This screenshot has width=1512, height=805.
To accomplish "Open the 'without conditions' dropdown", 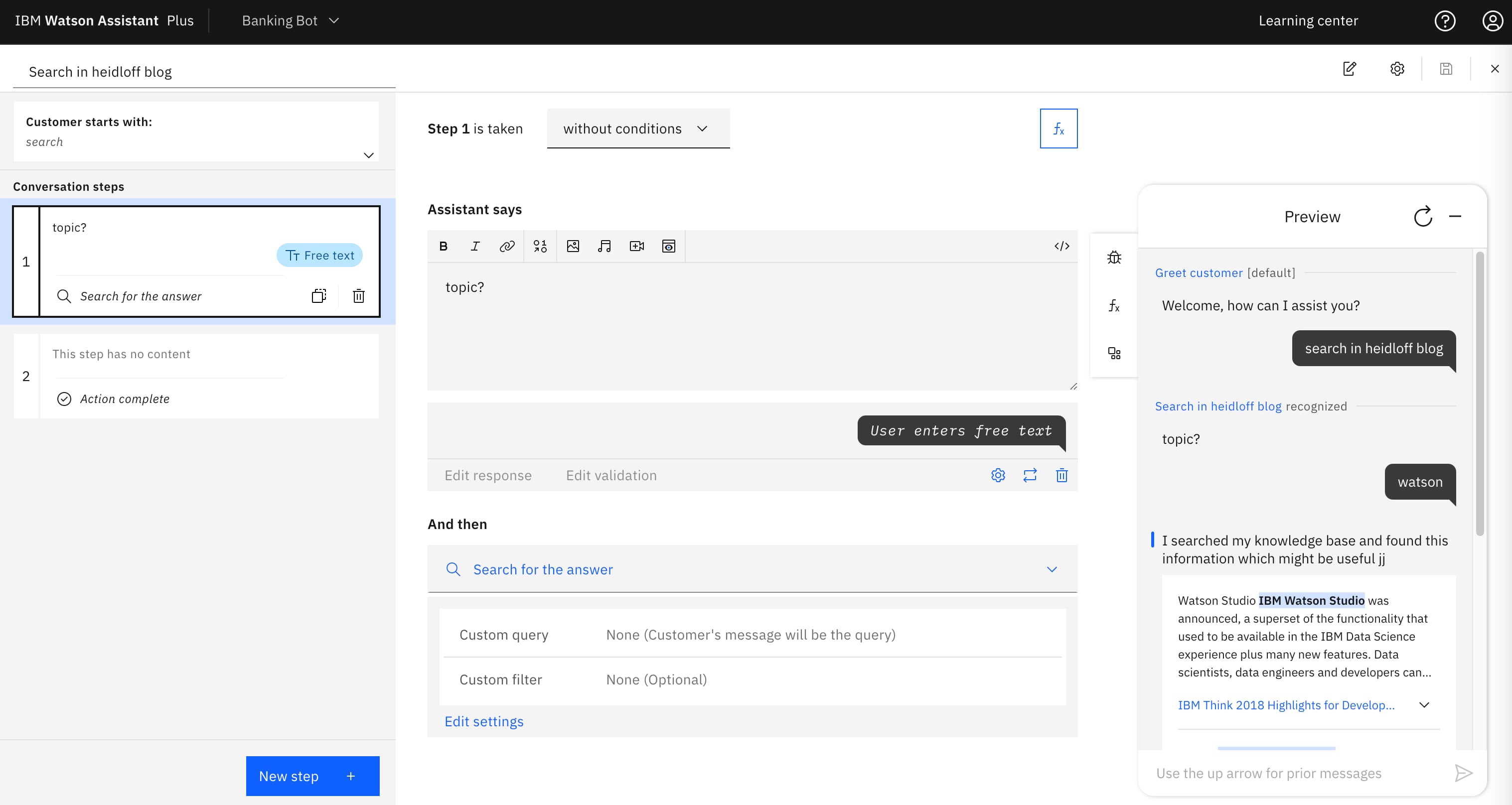I will point(638,129).
